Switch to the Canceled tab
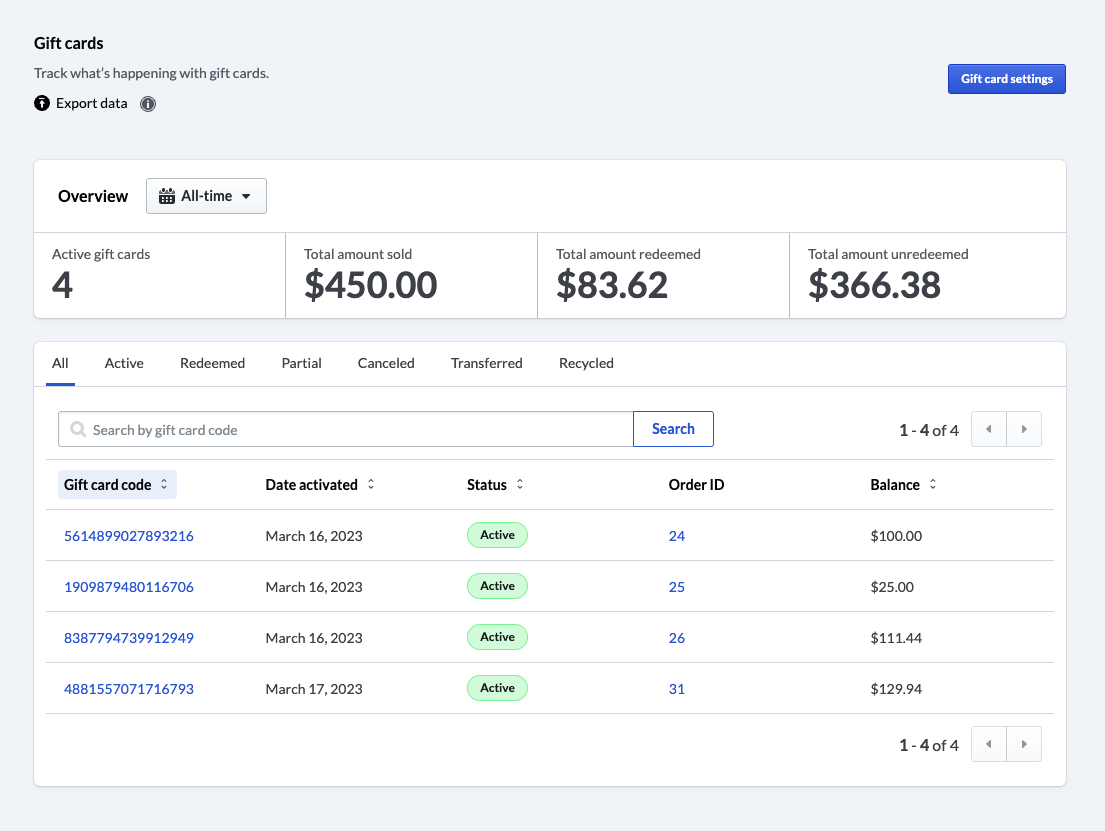This screenshot has height=831, width=1105. 386,363
